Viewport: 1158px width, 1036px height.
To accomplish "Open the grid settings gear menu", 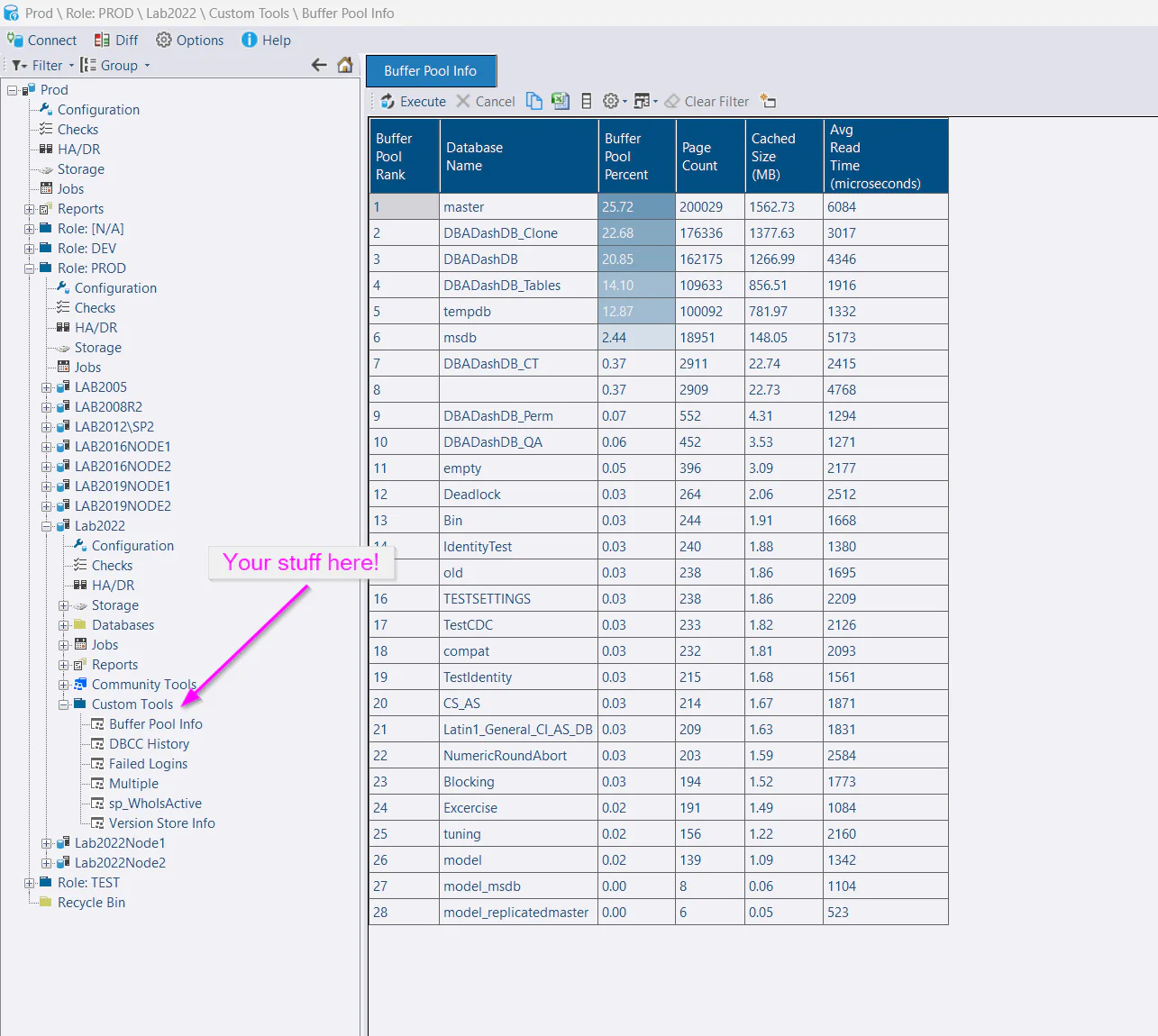I will pos(614,101).
